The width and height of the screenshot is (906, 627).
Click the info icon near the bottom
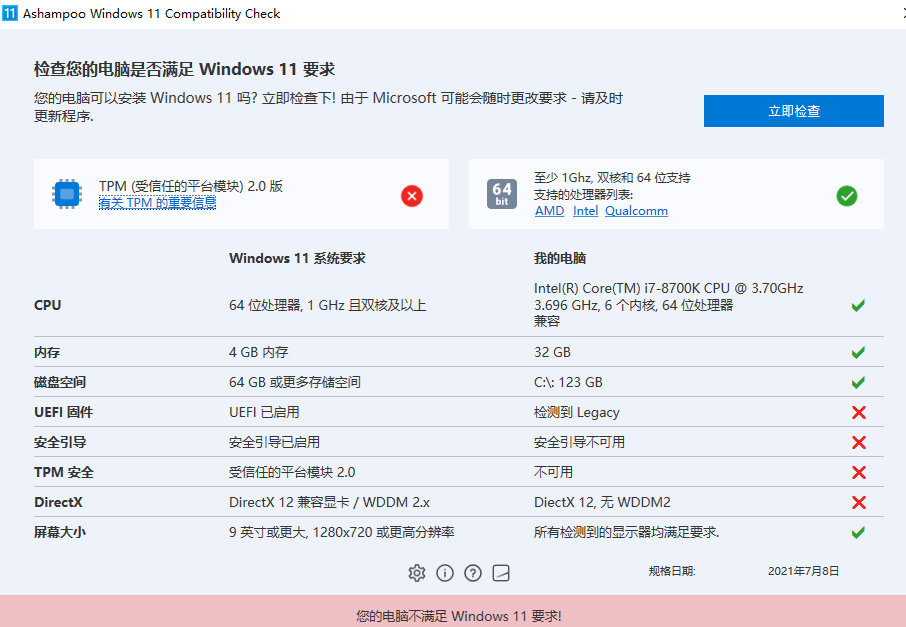pyautogui.click(x=445, y=573)
